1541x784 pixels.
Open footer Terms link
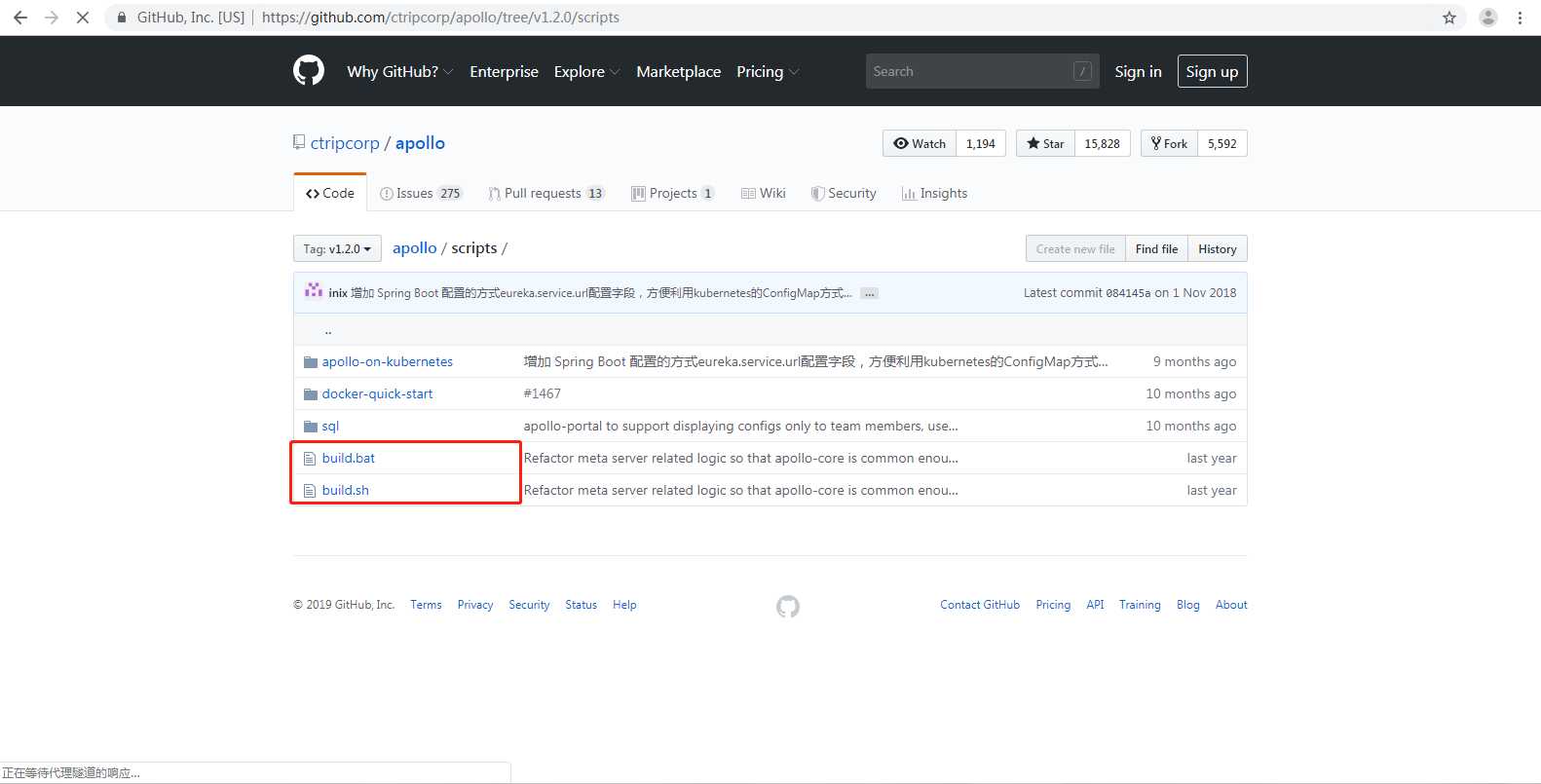[426, 605]
